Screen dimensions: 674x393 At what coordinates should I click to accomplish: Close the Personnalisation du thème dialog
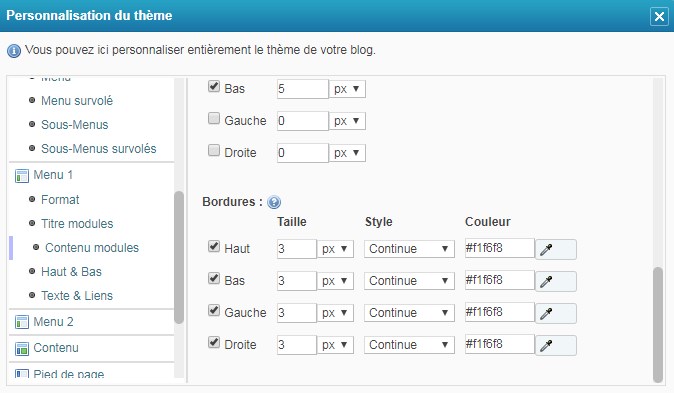click(x=659, y=17)
